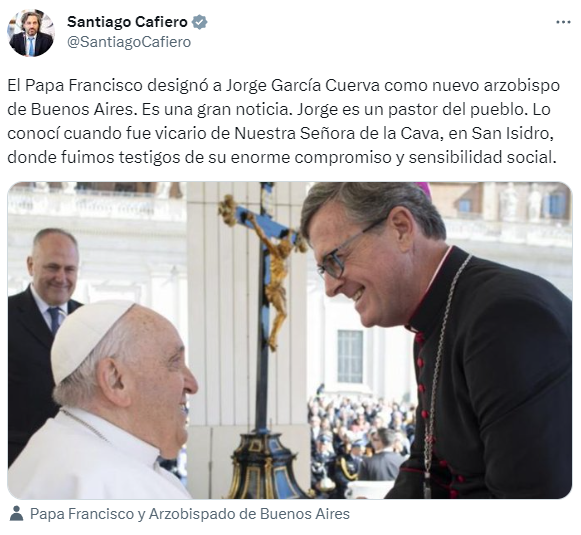Click the blue verified badge icon
The width and height of the screenshot is (581, 535).
click(x=199, y=22)
